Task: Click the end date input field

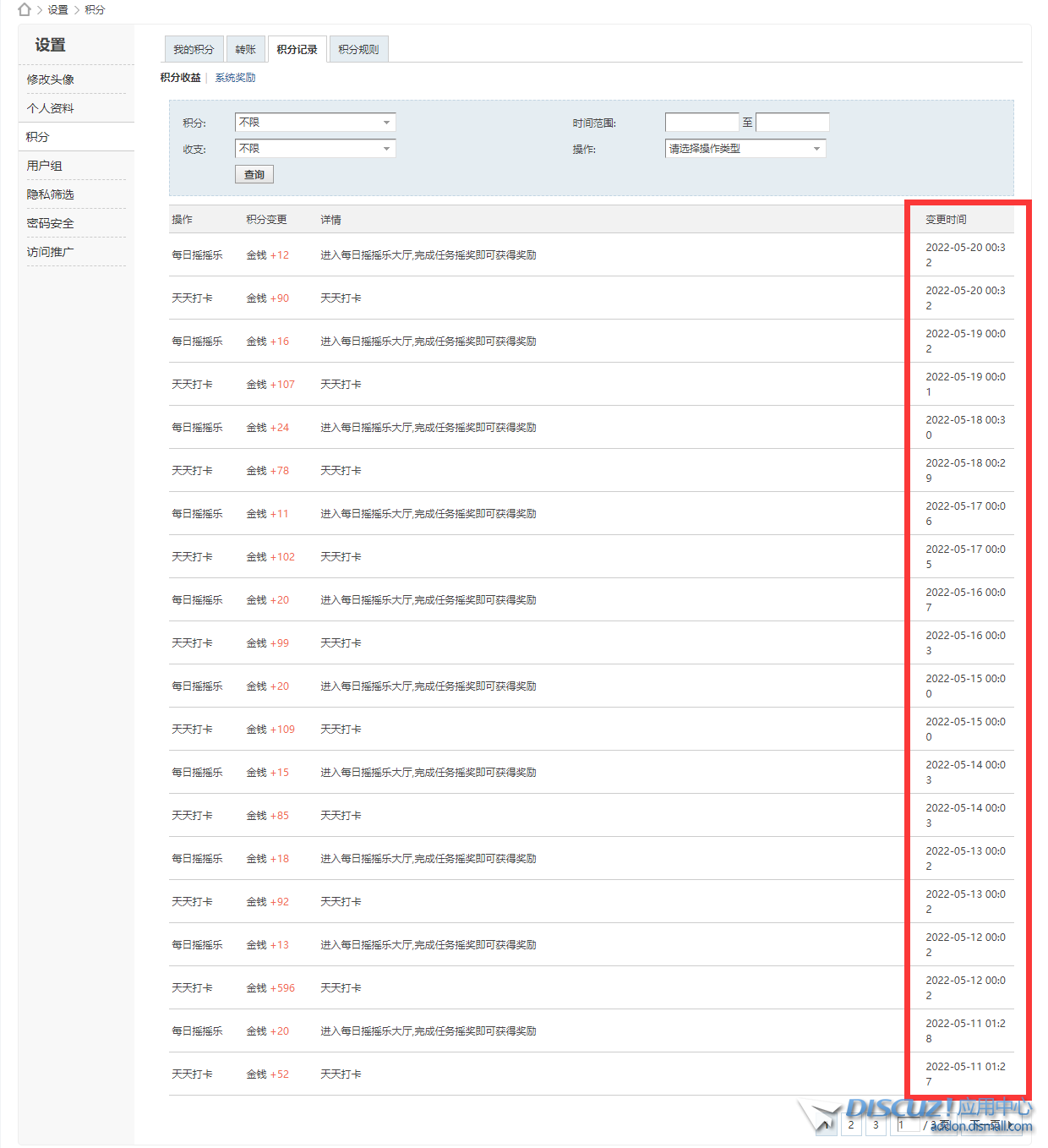Action: [x=792, y=123]
